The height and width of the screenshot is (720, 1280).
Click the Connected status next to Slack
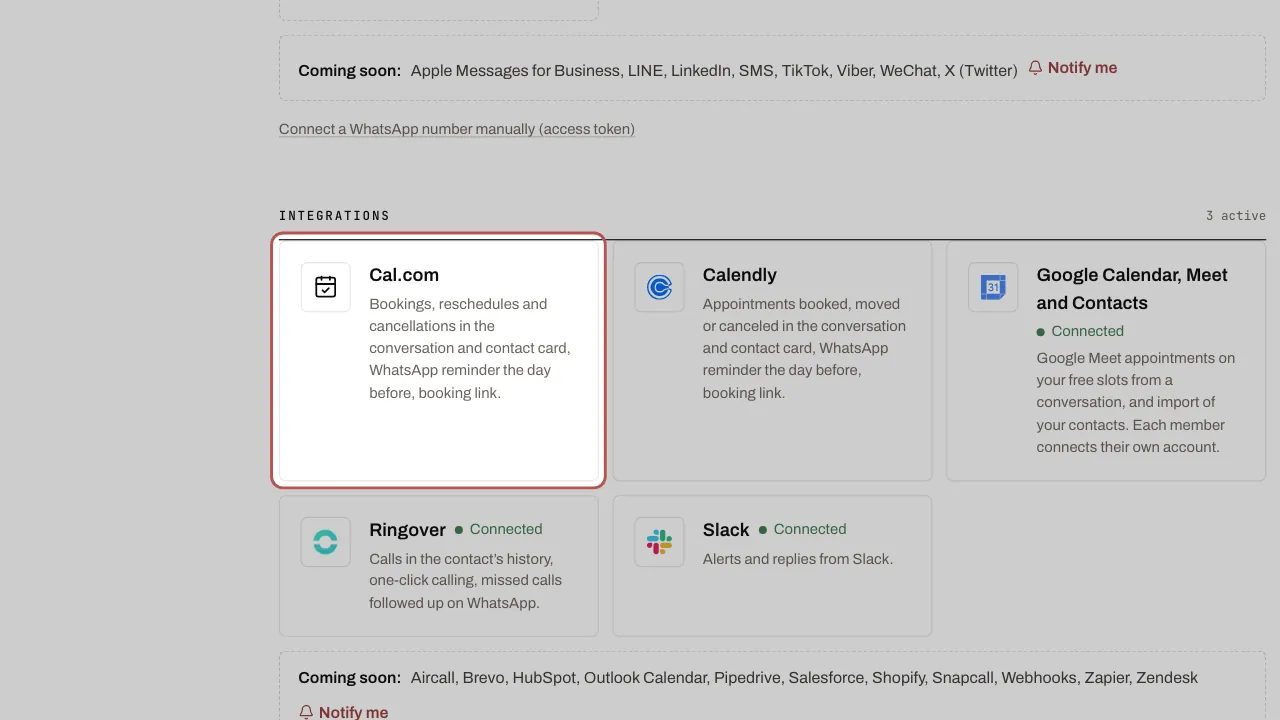[802, 529]
